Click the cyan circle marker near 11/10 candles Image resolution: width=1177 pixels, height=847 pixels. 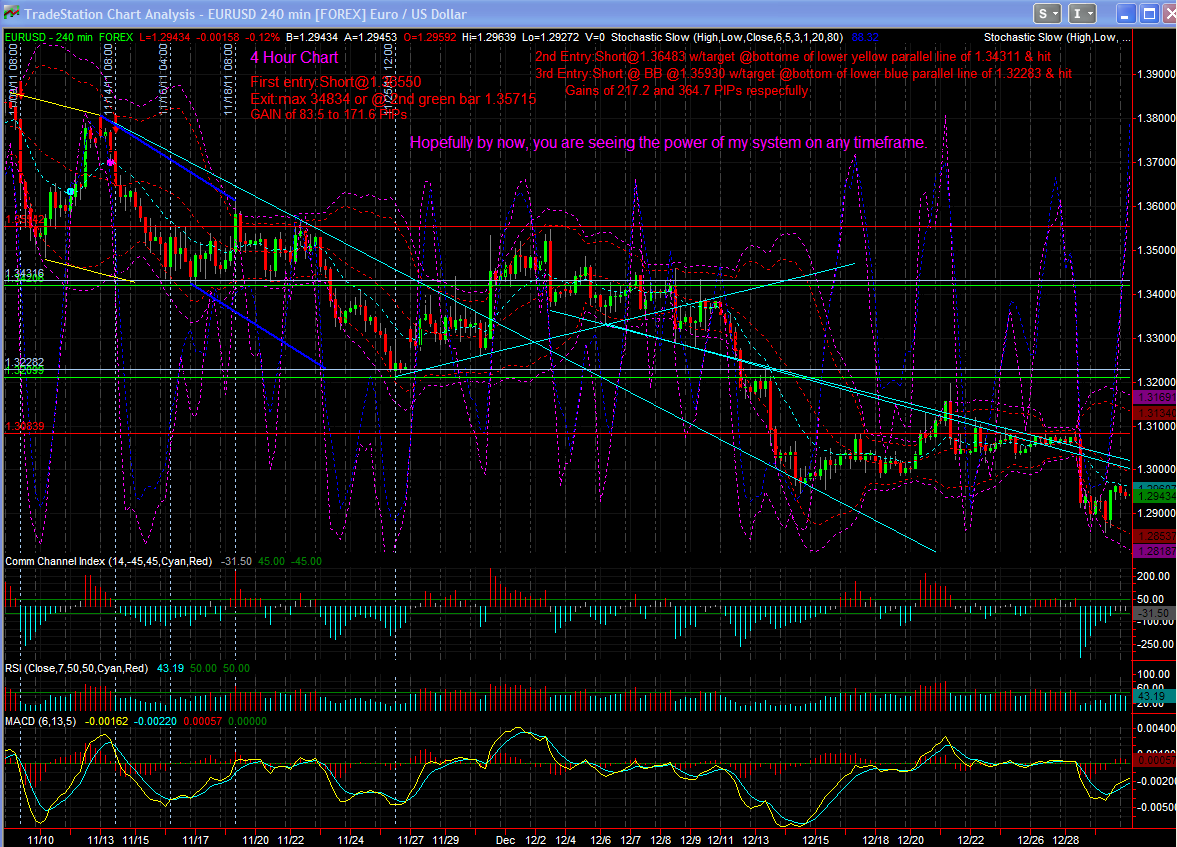coord(71,191)
